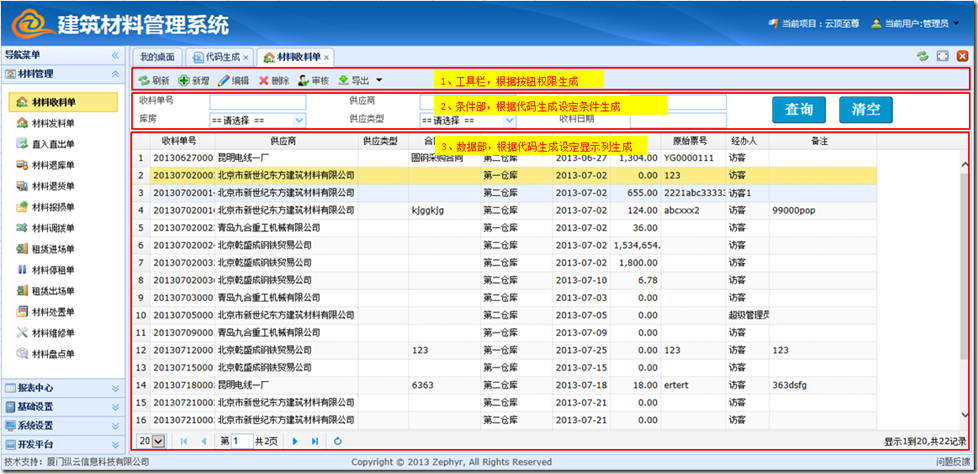Viewport: 978px width, 474px height.
Task: Click the 查询 search button
Action: pyautogui.click(x=798, y=110)
